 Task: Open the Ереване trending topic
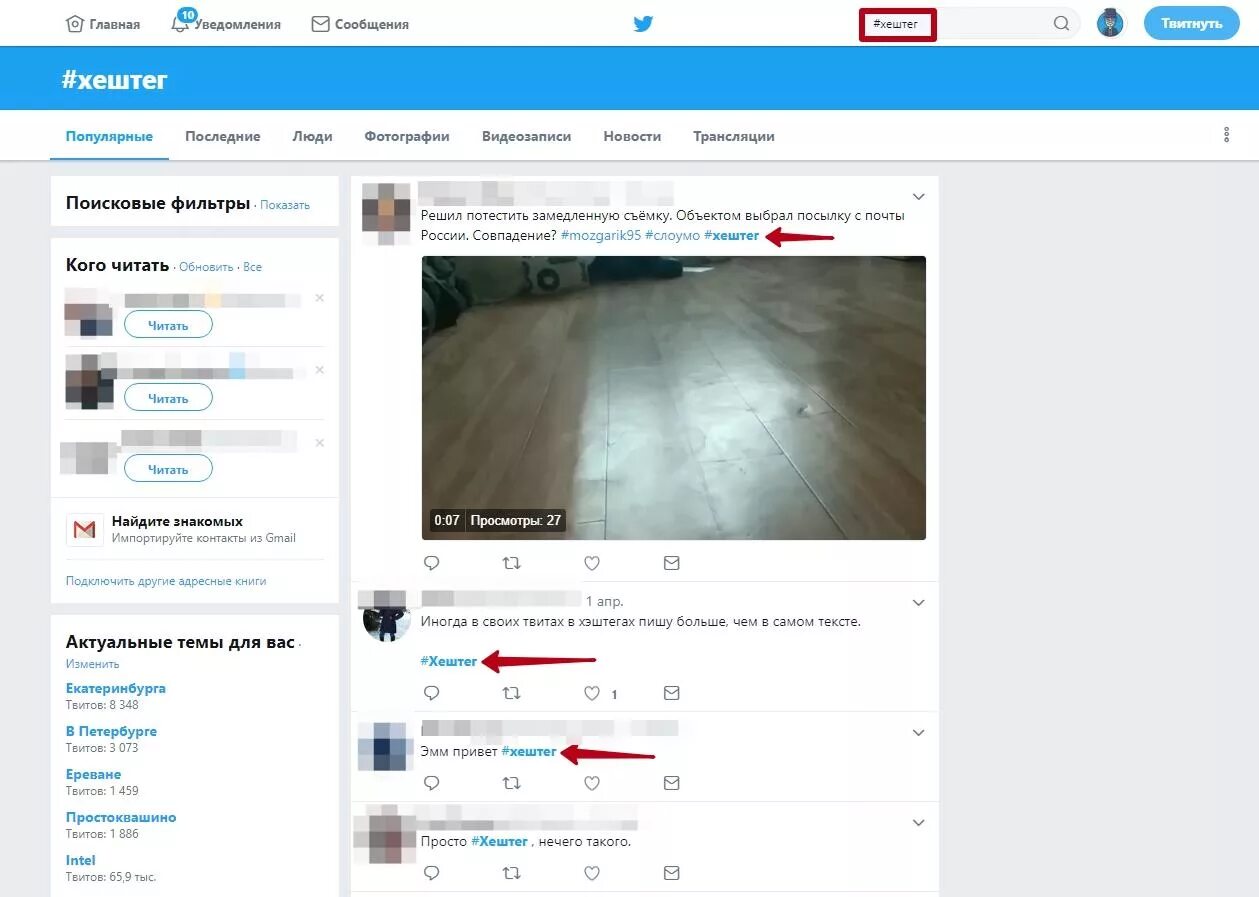click(x=93, y=774)
